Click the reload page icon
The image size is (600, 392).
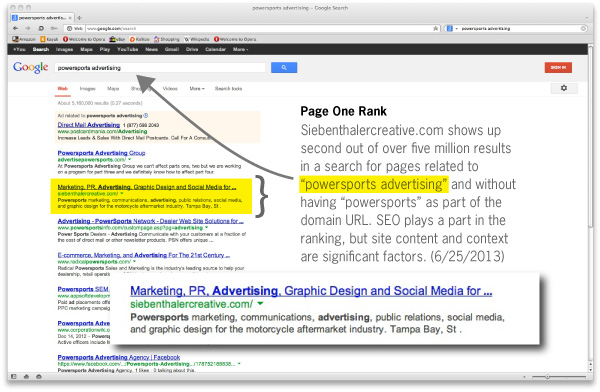pyautogui.click(x=41, y=28)
